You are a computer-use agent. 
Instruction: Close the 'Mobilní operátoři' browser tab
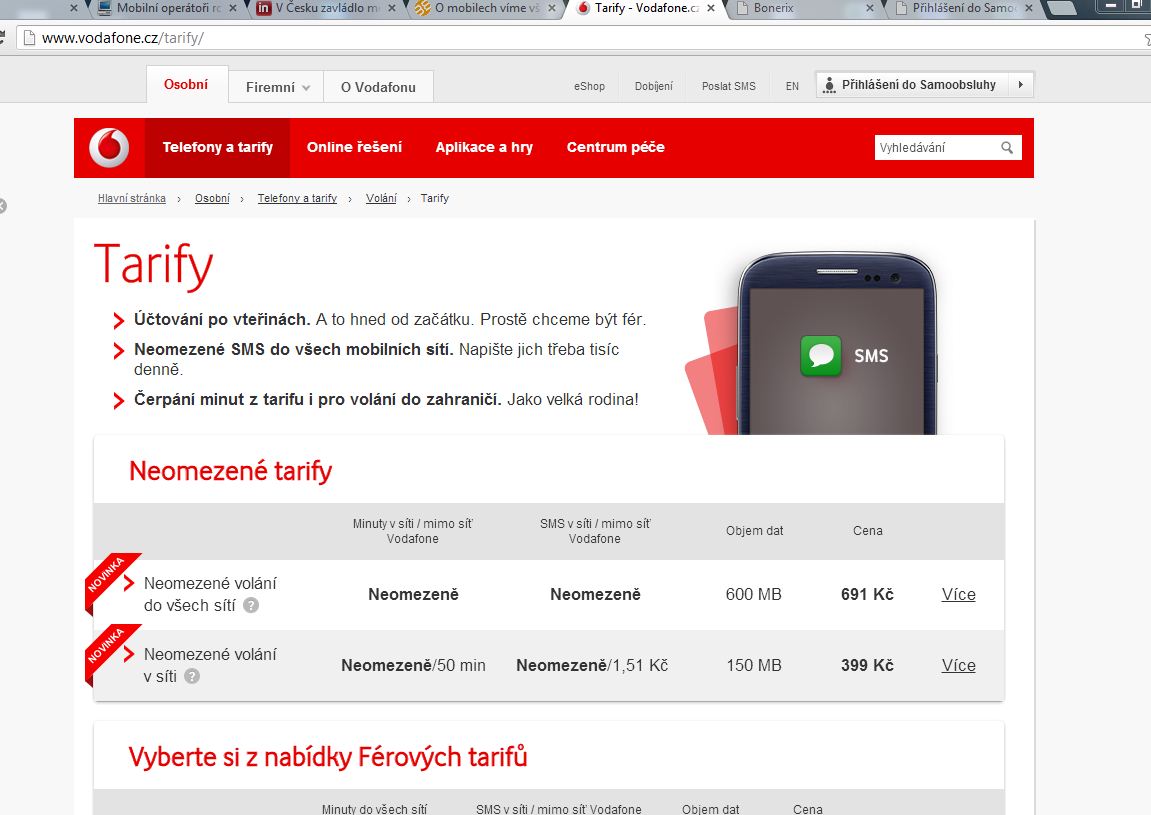click(x=233, y=8)
